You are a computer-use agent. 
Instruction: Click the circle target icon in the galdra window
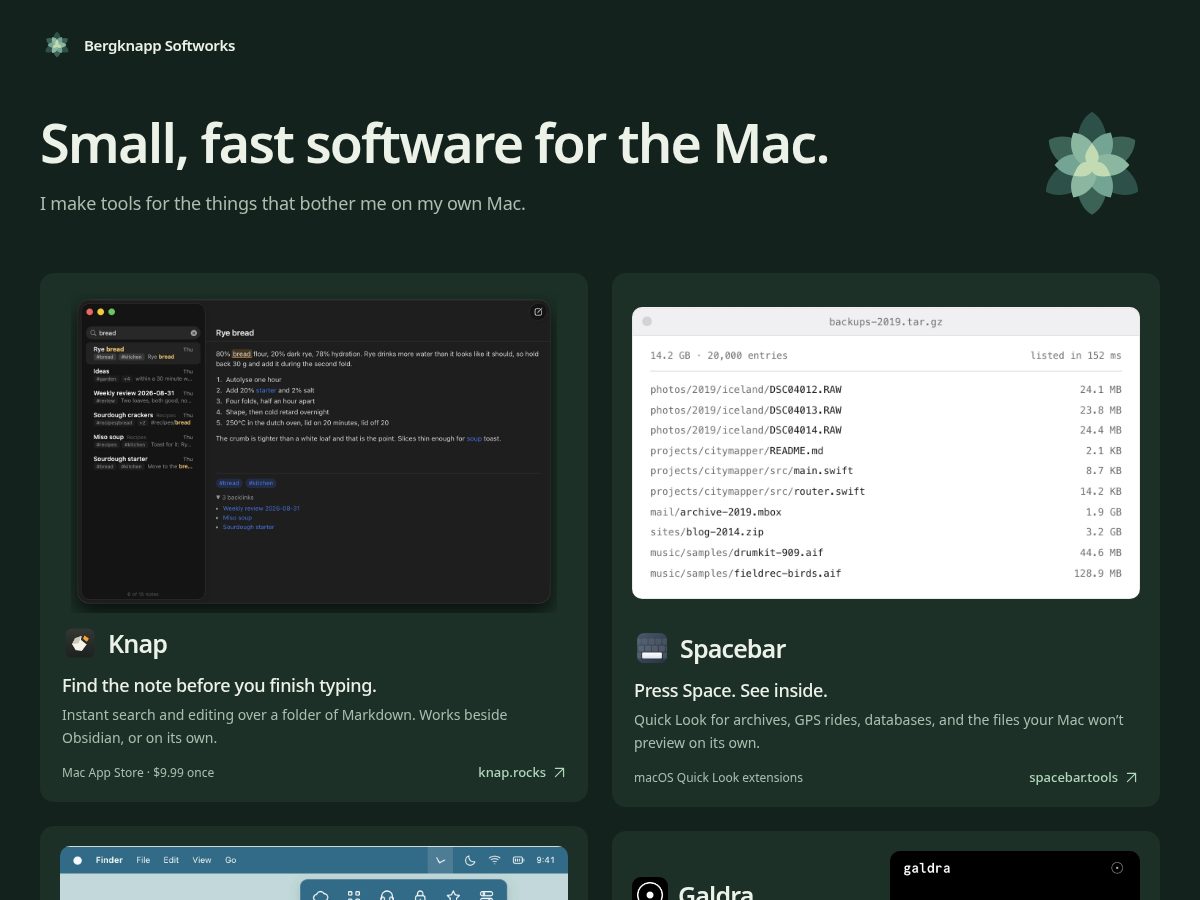(x=1117, y=868)
